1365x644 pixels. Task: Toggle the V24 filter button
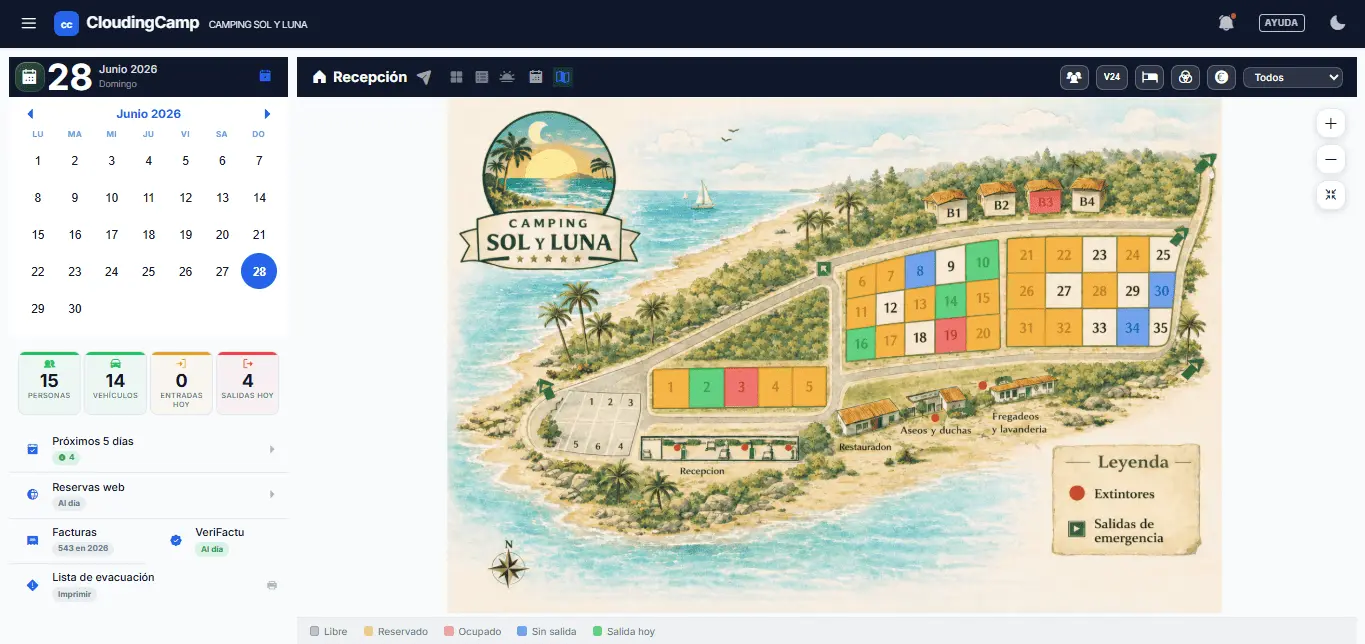click(x=1112, y=77)
